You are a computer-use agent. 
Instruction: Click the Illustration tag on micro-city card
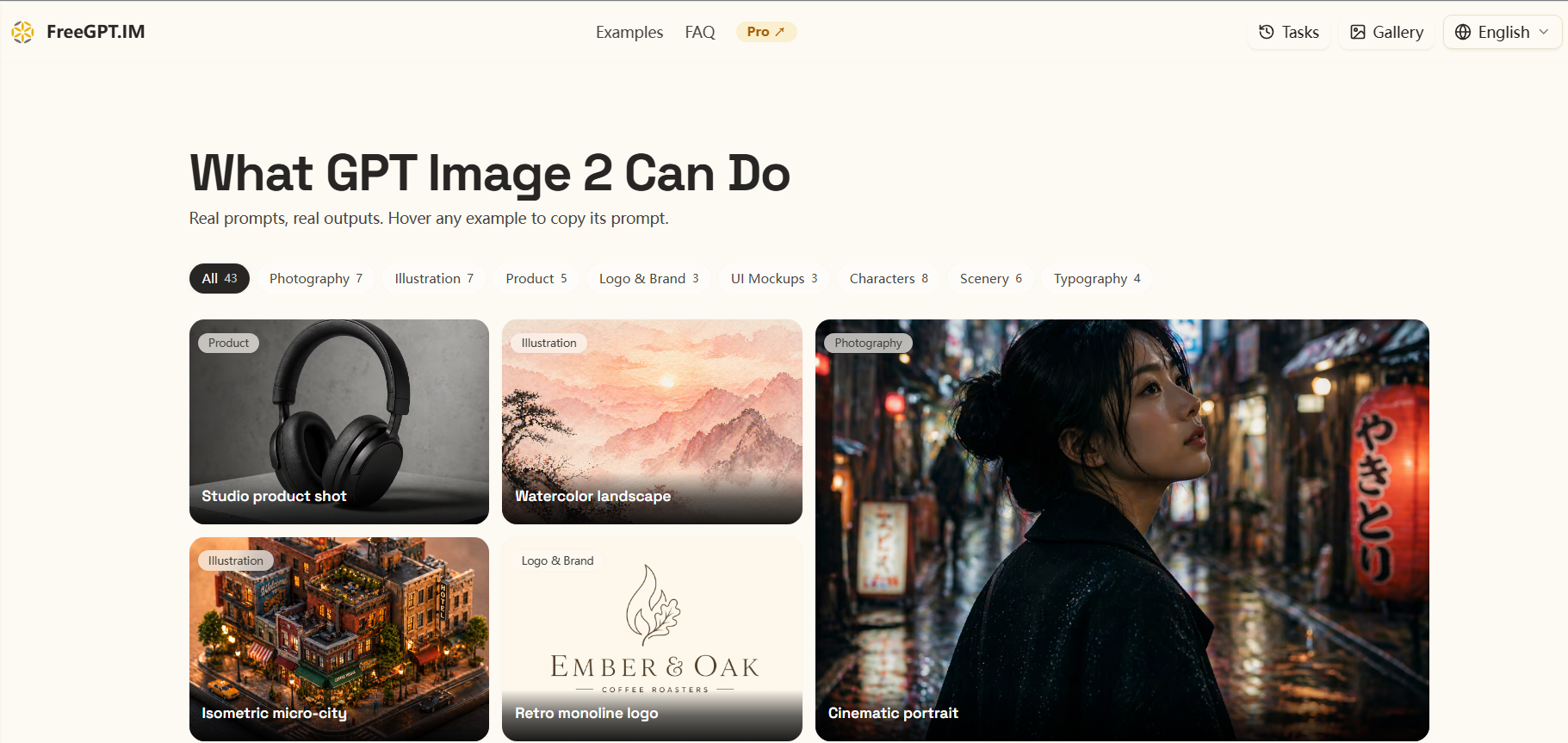click(236, 560)
